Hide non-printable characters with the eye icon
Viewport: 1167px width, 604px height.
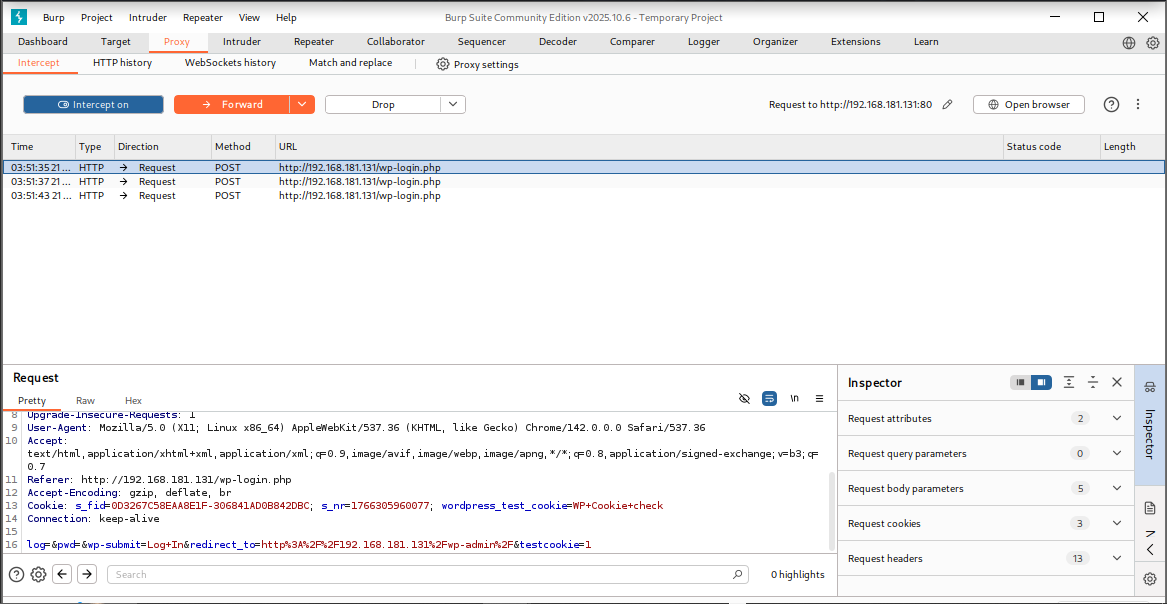(744, 398)
